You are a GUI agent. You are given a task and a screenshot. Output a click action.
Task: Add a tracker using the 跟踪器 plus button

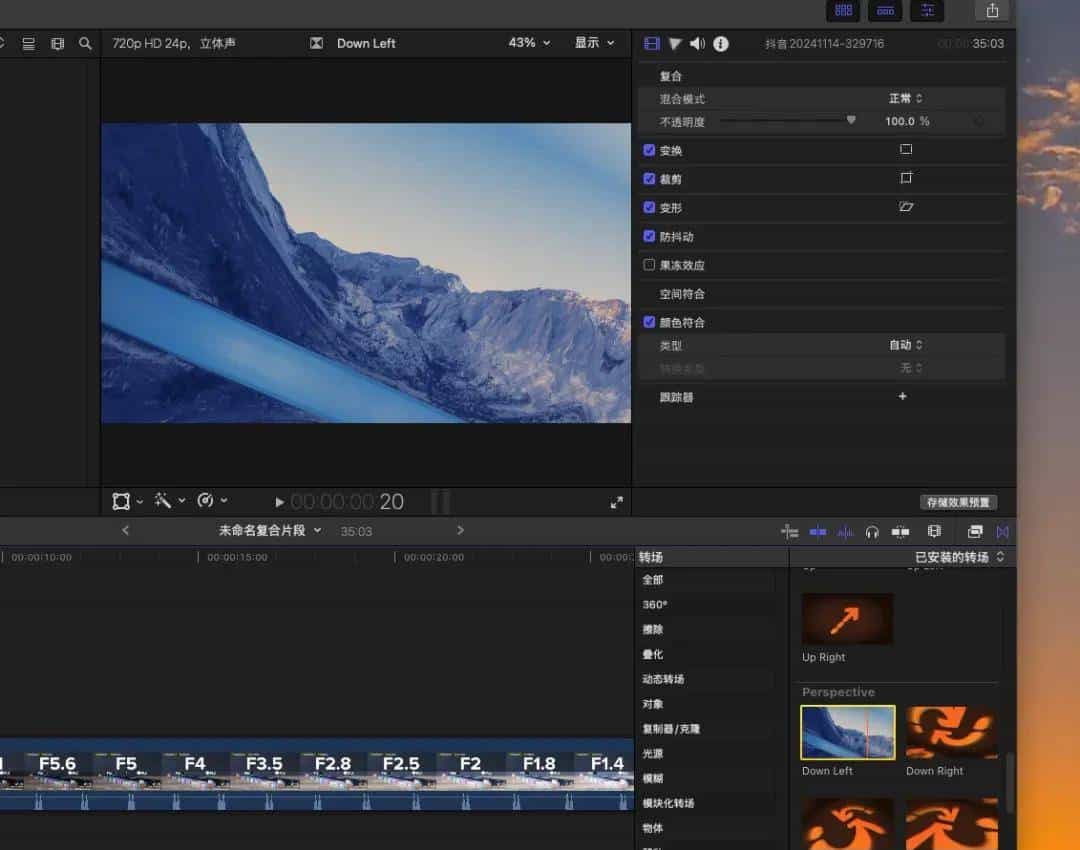point(903,396)
